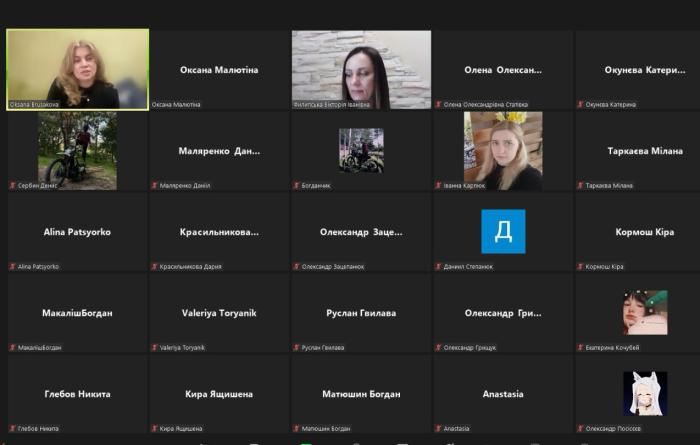Select the Кормош Кіра participant tile
Image resolution: width=700 pixels, height=445 pixels.
[x=645, y=232]
